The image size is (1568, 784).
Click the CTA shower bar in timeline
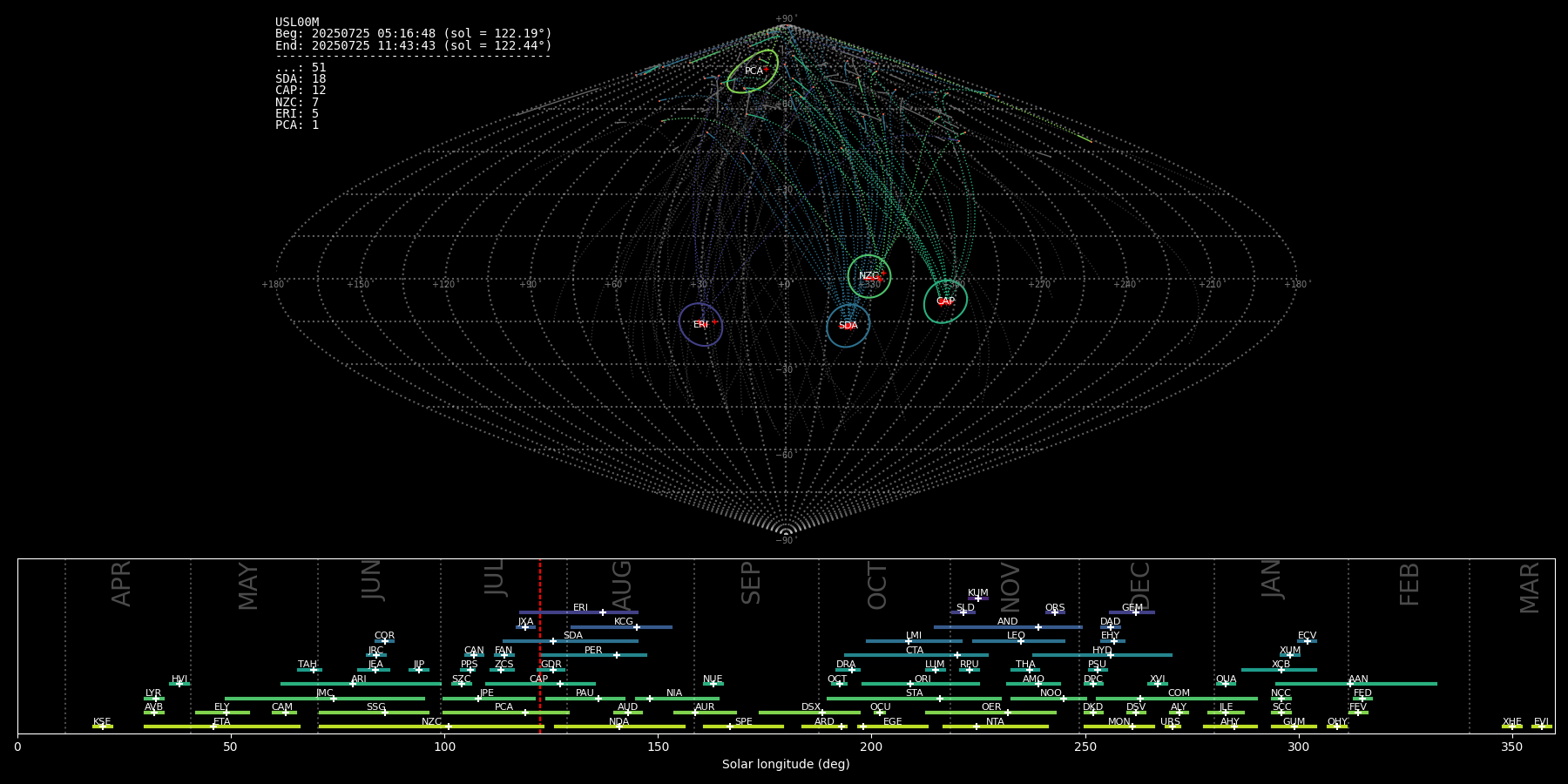916,655
